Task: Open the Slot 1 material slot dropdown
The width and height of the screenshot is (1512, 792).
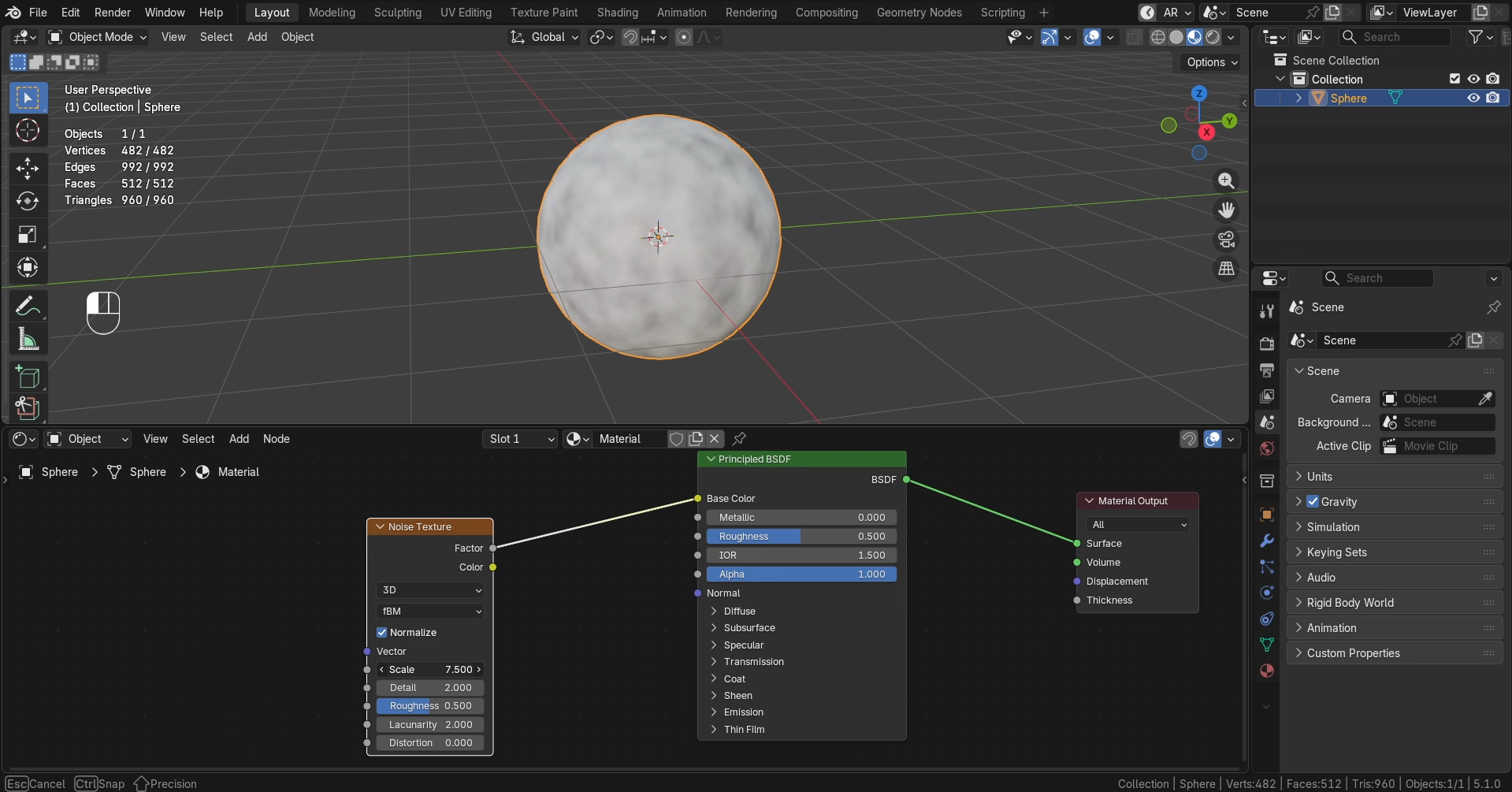Action: (520, 439)
